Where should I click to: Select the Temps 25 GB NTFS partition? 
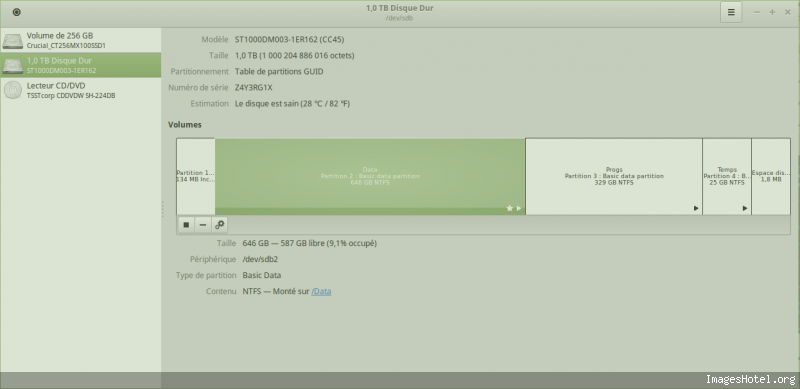(x=727, y=176)
